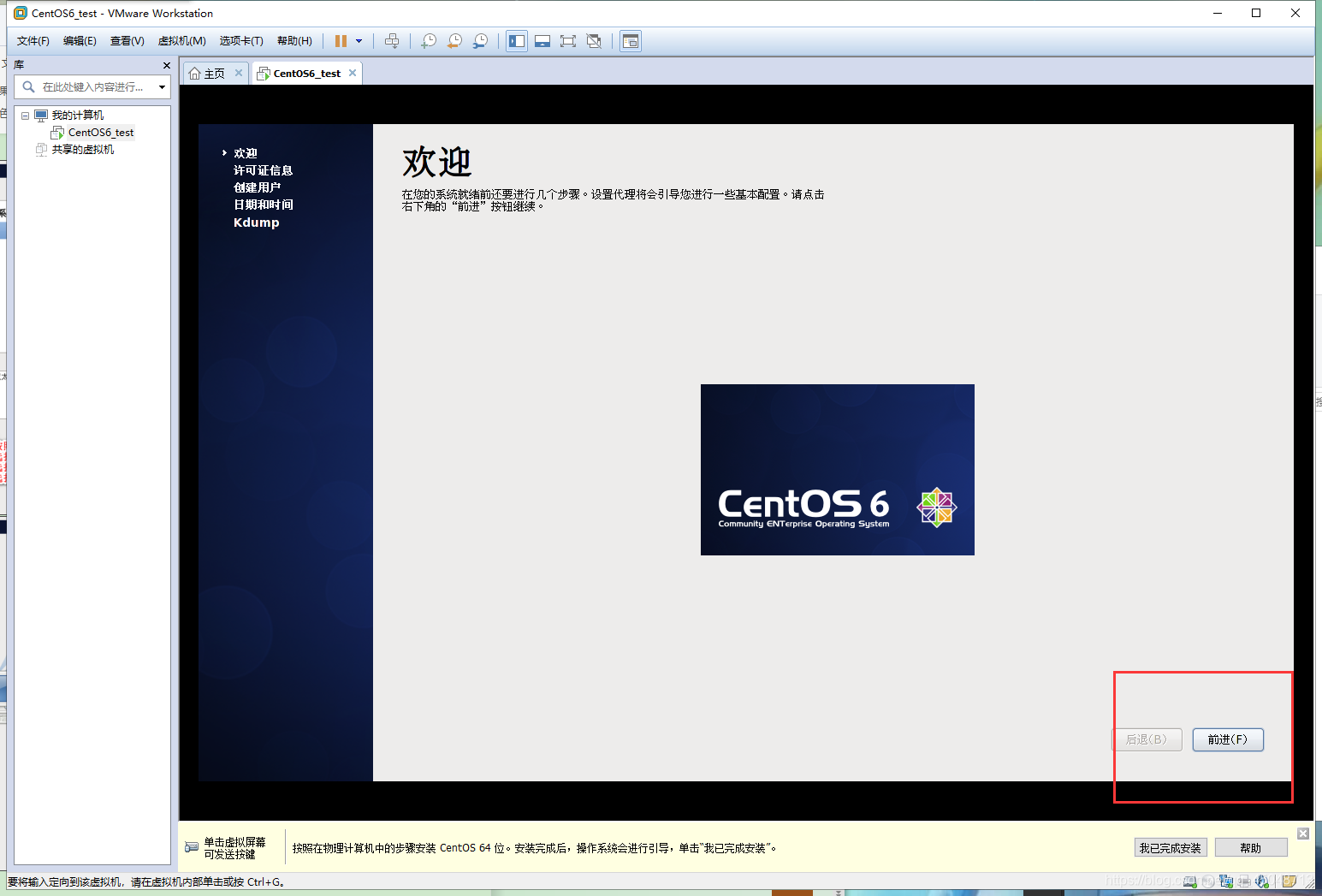
Task: Take a snapshot of the virtual machine
Action: point(428,40)
